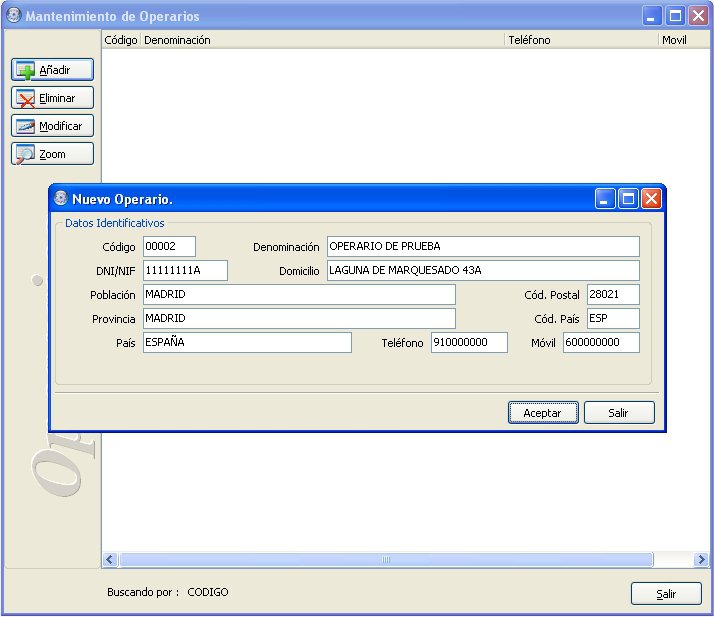The height and width of the screenshot is (617, 714).
Task: Click the horizontal scrollbar right arrow
Action: (x=701, y=559)
